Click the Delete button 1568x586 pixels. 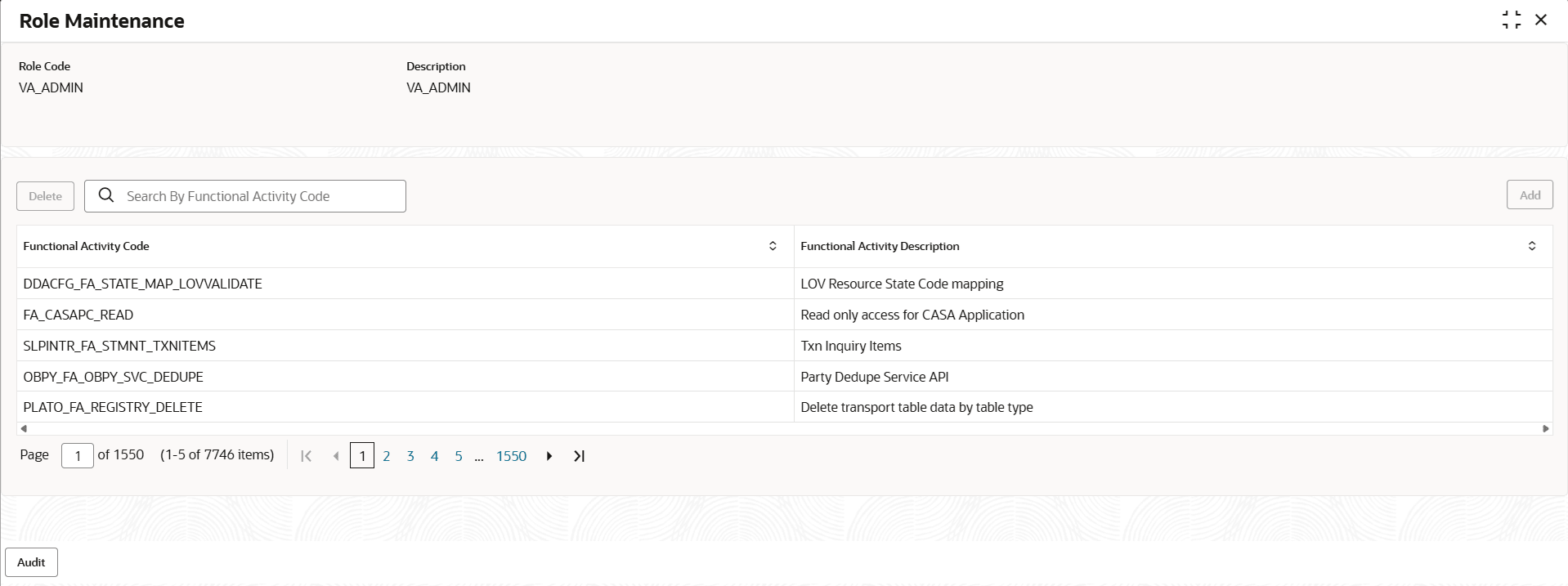[46, 196]
